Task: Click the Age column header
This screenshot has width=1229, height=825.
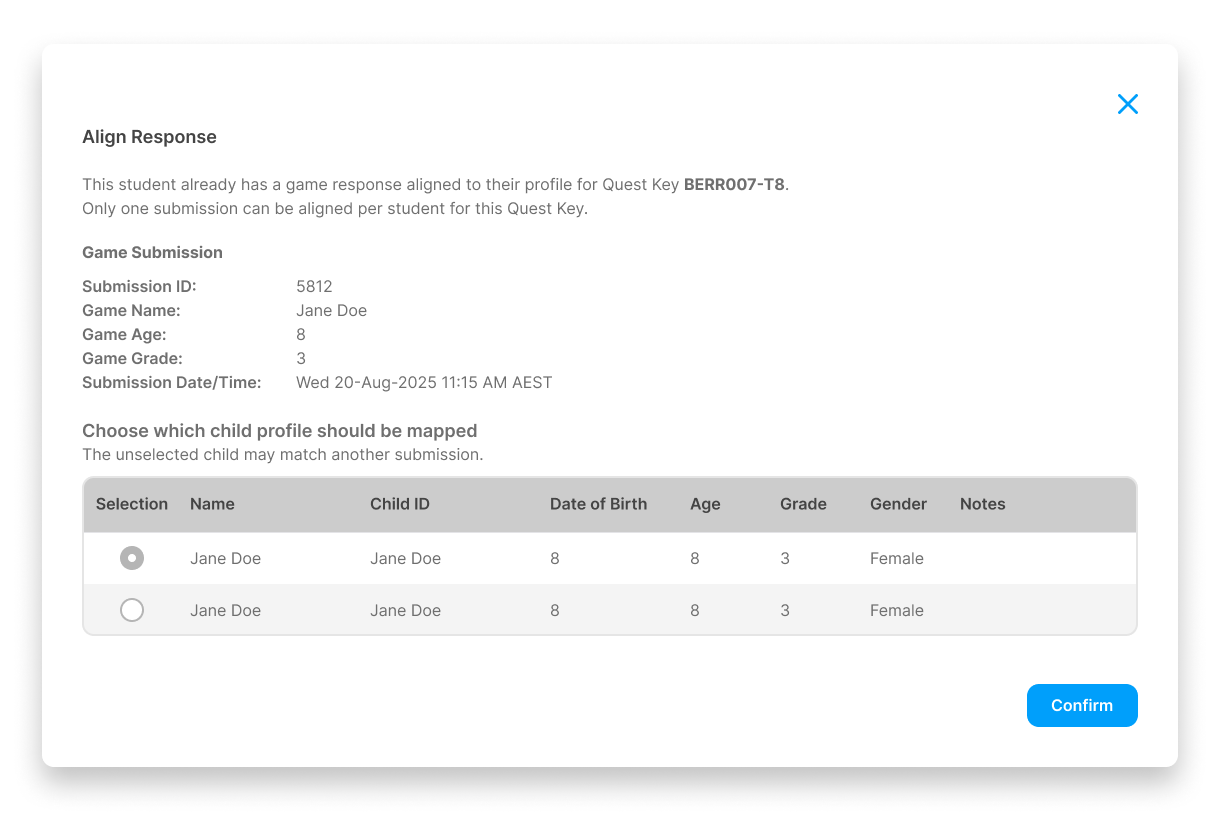Action: [705, 504]
